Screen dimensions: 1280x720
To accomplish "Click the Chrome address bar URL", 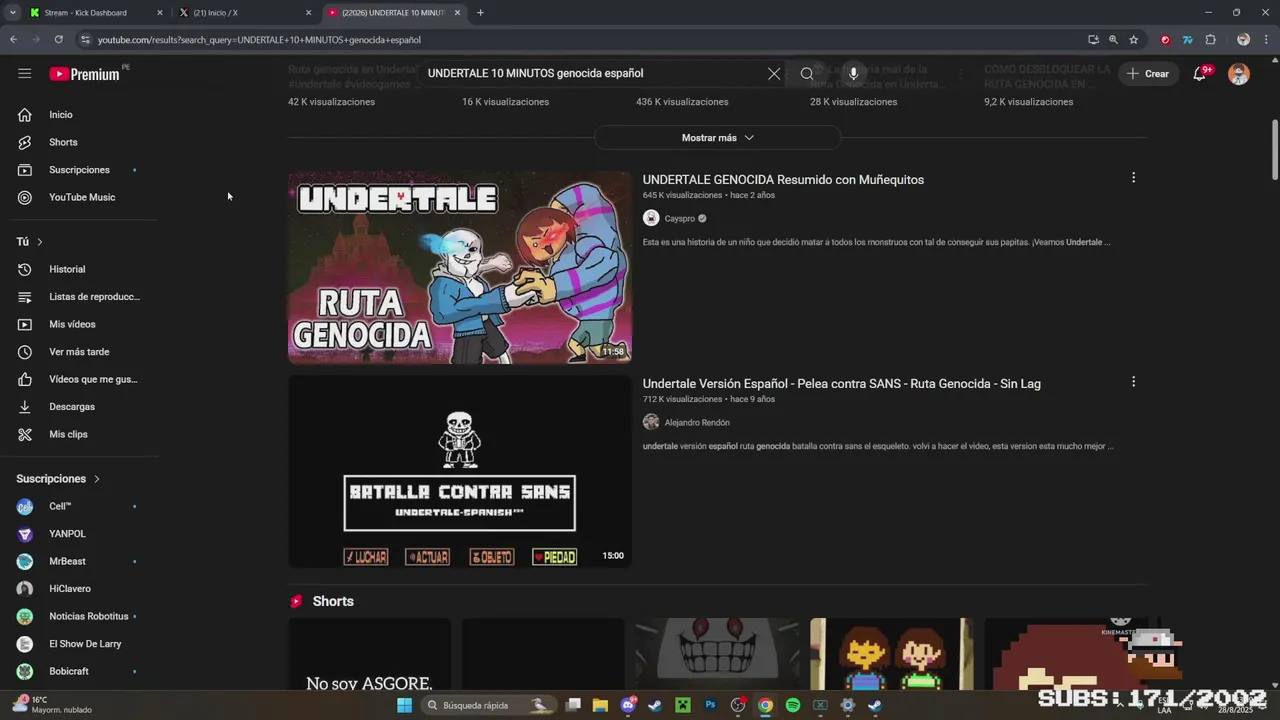I will (259, 40).
